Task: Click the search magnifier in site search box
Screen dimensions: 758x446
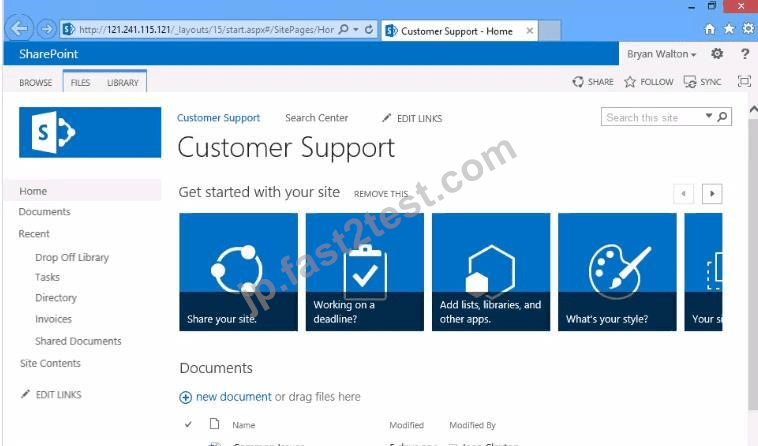Action: click(722, 117)
